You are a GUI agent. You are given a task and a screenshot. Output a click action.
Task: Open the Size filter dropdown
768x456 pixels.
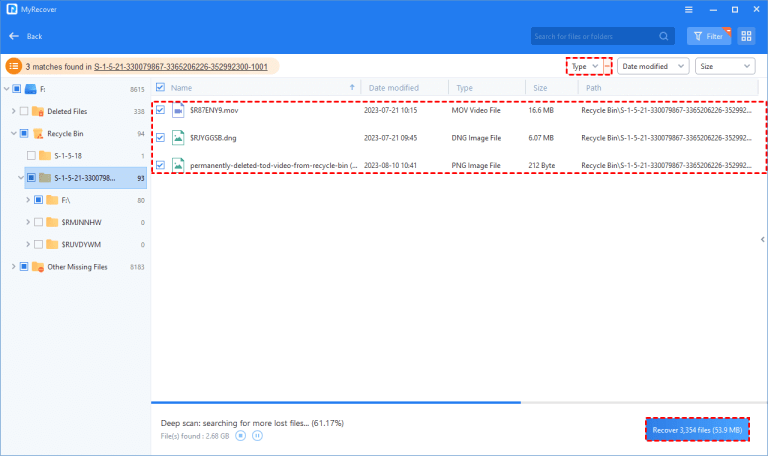click(x=725, y=66)
